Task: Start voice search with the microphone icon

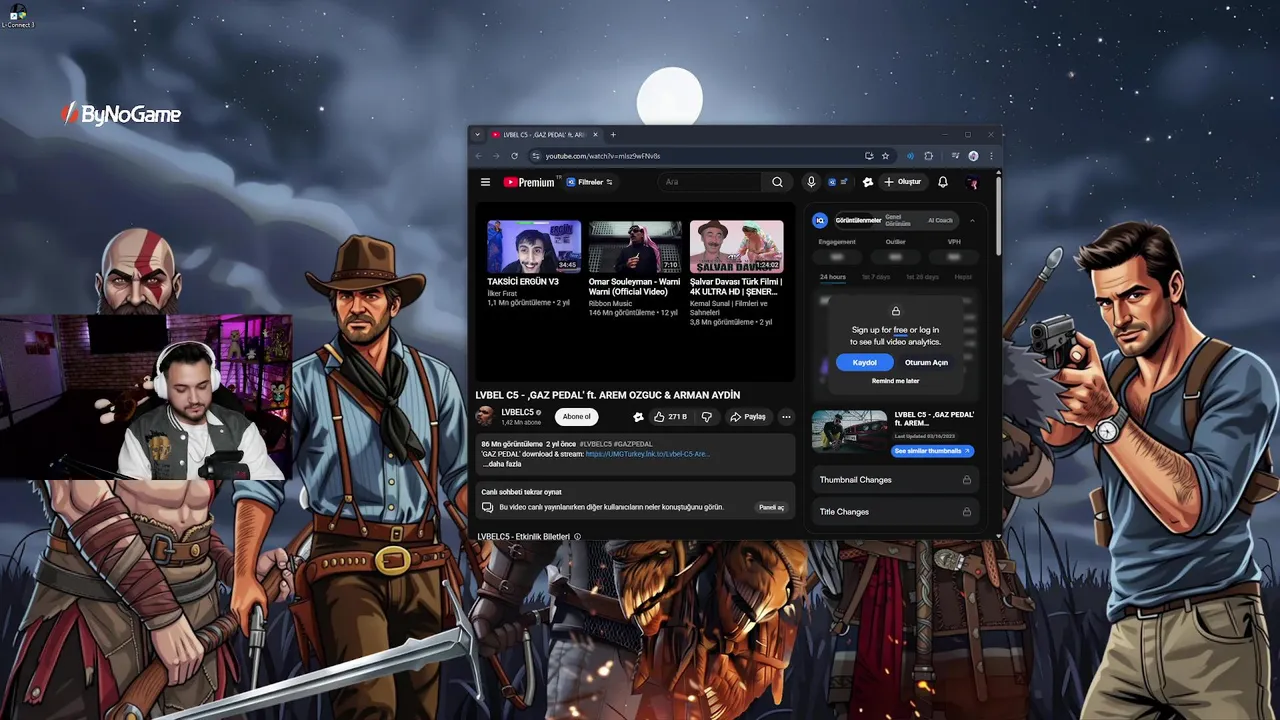Action: [811, 182]
